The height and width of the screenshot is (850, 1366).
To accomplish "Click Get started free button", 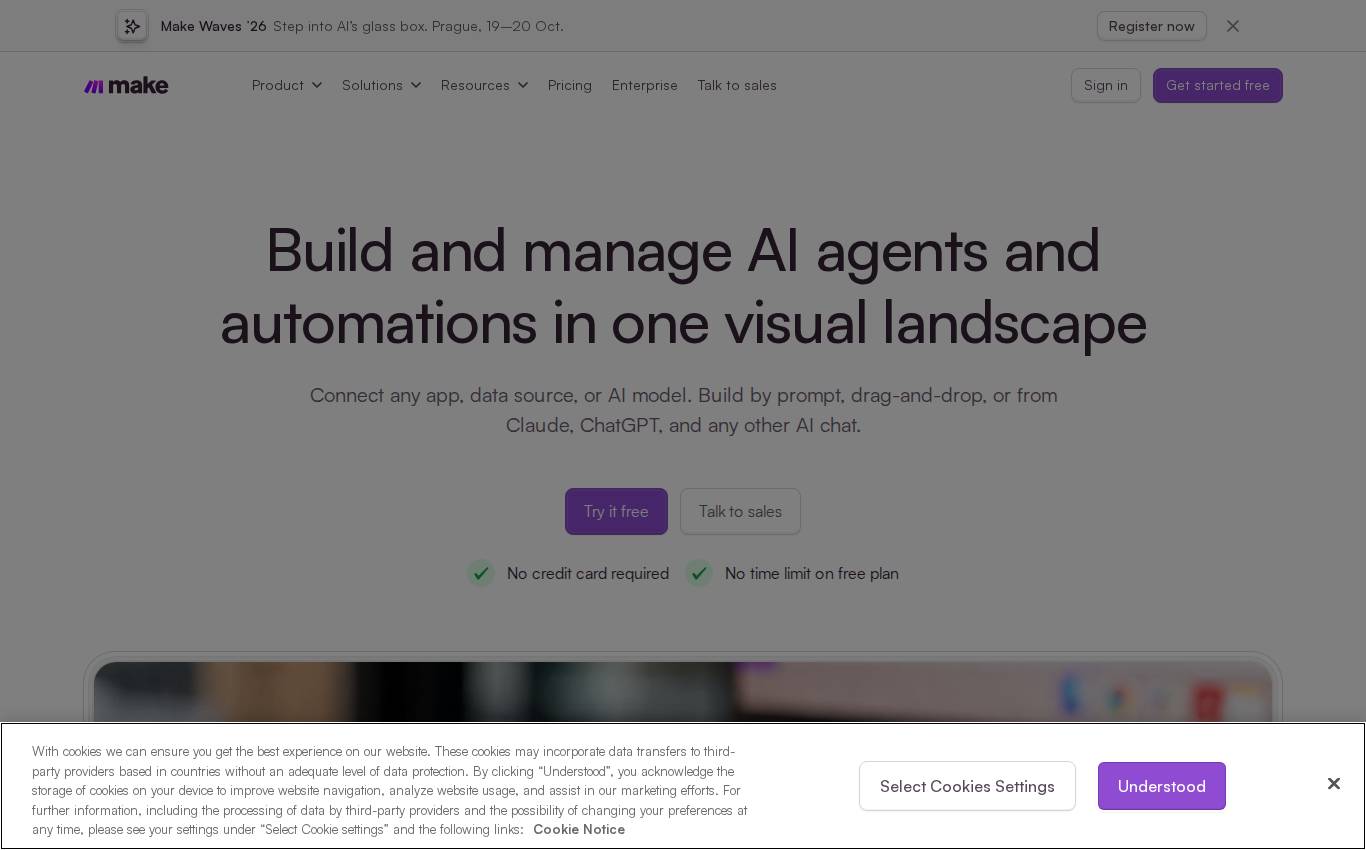I will tap(1218, 85).
